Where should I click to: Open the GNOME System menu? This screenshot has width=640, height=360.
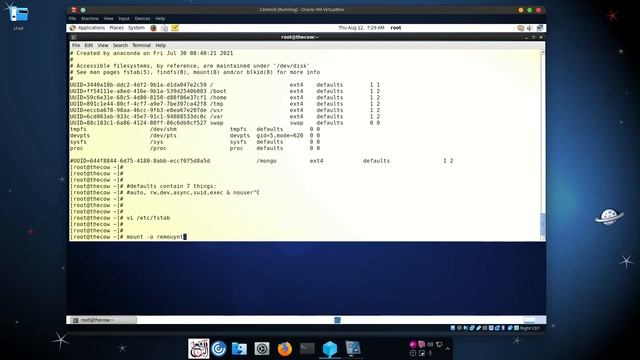click(x=136, y=28)
